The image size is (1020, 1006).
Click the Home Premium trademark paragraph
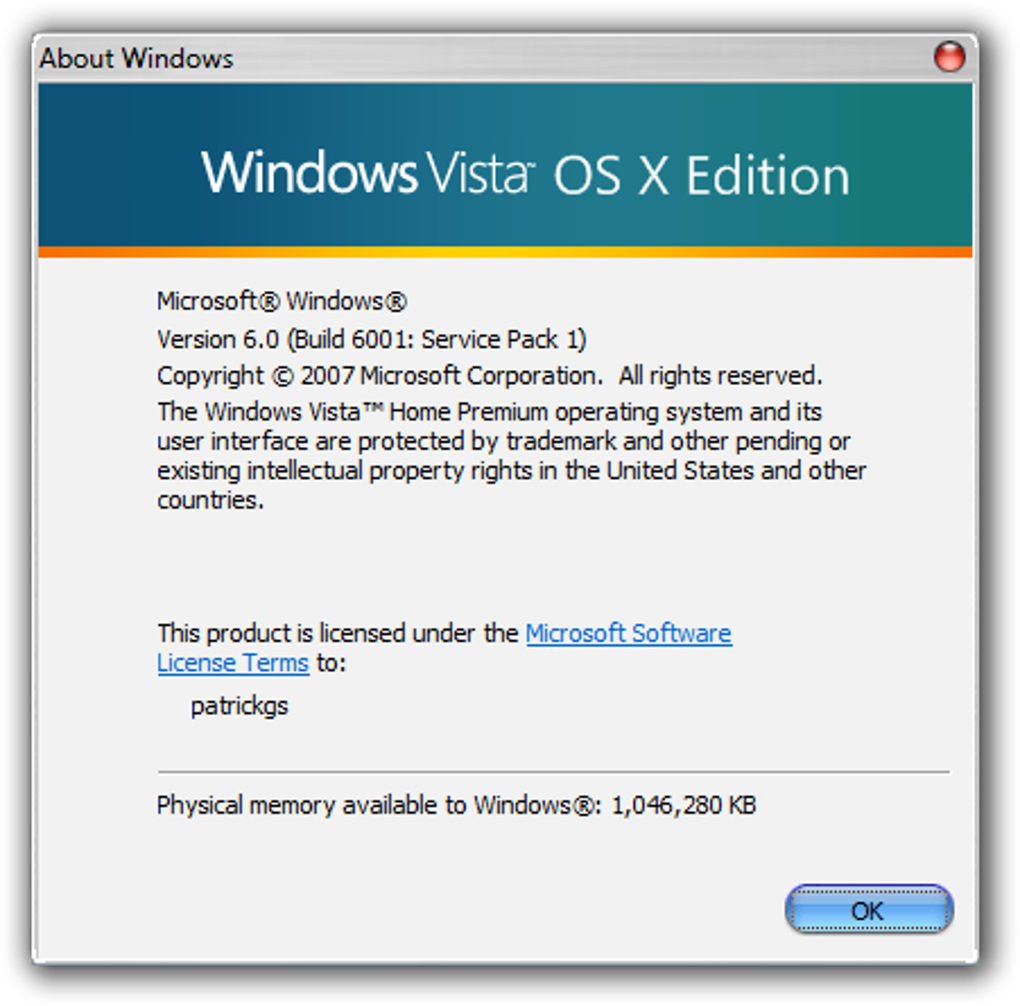[511, 455]
